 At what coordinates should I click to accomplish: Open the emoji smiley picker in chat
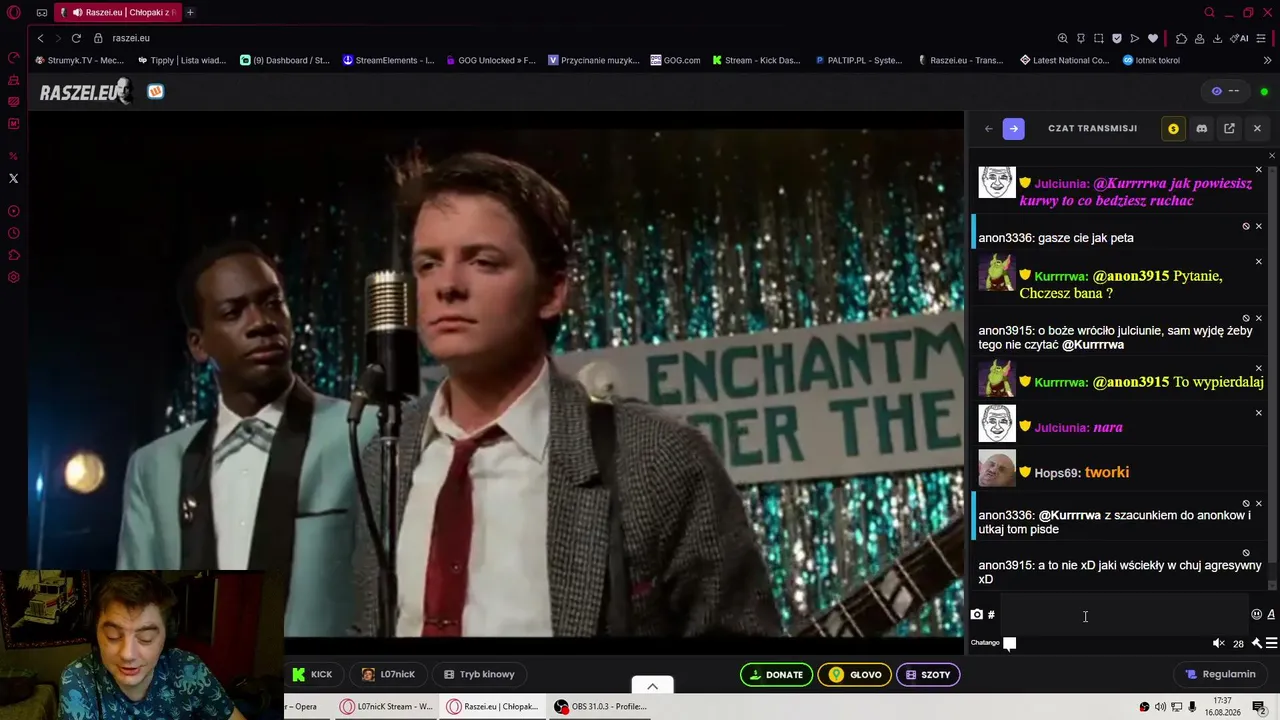(1256, 614)
